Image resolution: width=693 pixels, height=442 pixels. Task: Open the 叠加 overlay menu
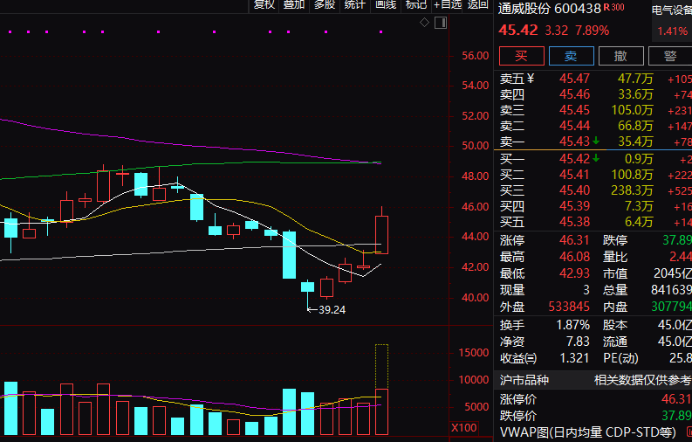tap(293, 5)
